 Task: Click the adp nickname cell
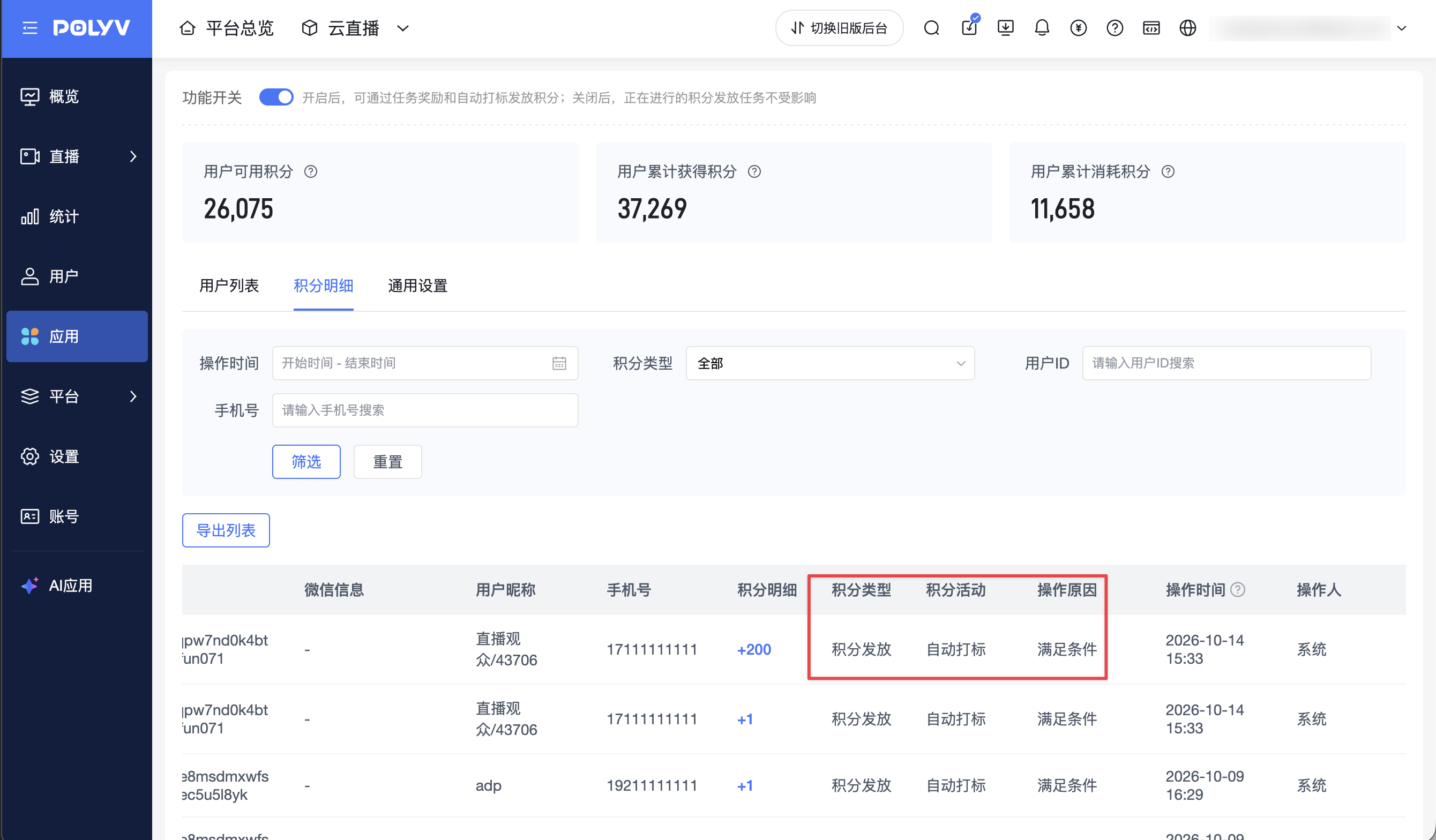(x=488, y=785)
